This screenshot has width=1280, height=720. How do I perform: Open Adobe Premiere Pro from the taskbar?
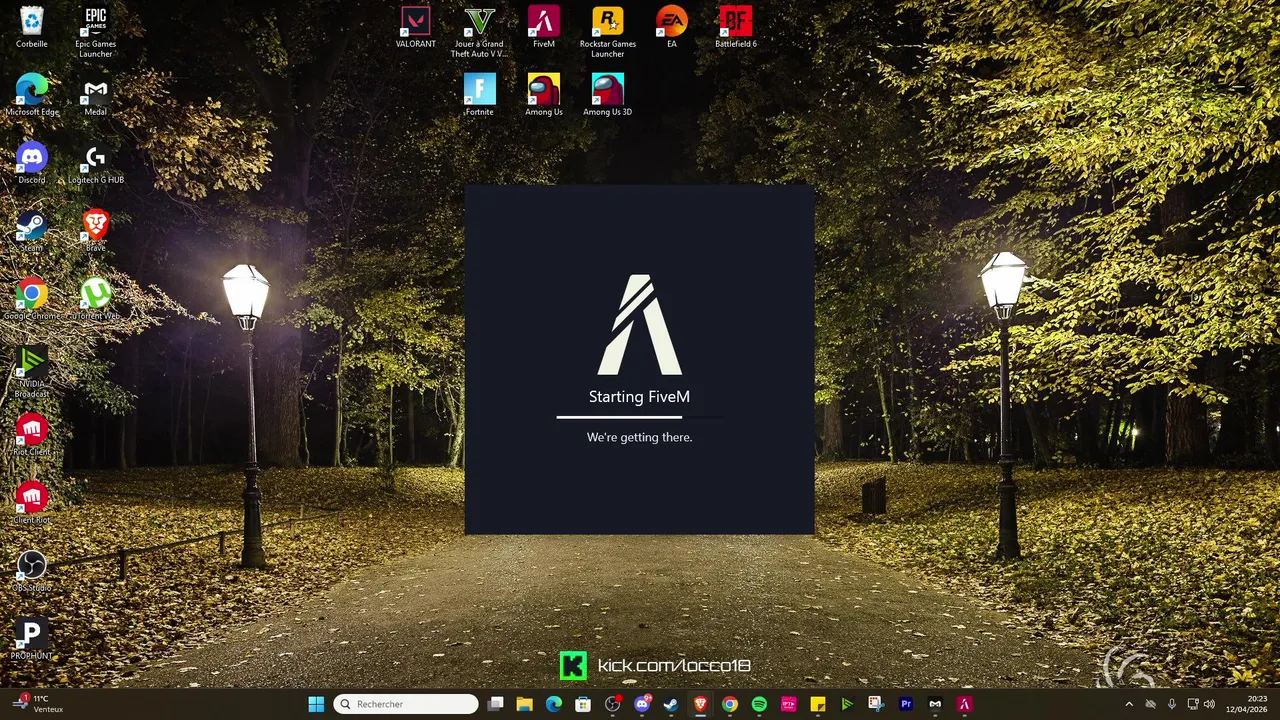coord(906,704)
